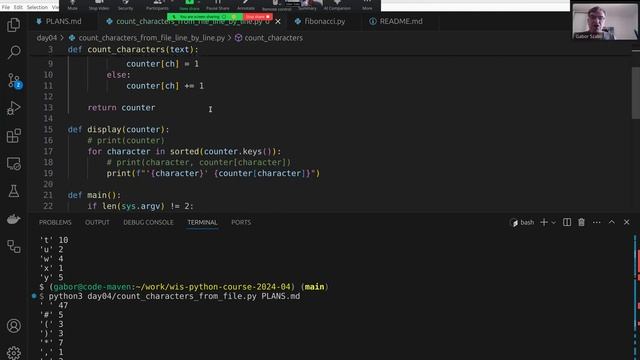Open More options in Zoom toolbar
640x360 pixels.
click(x=367, y=5)
